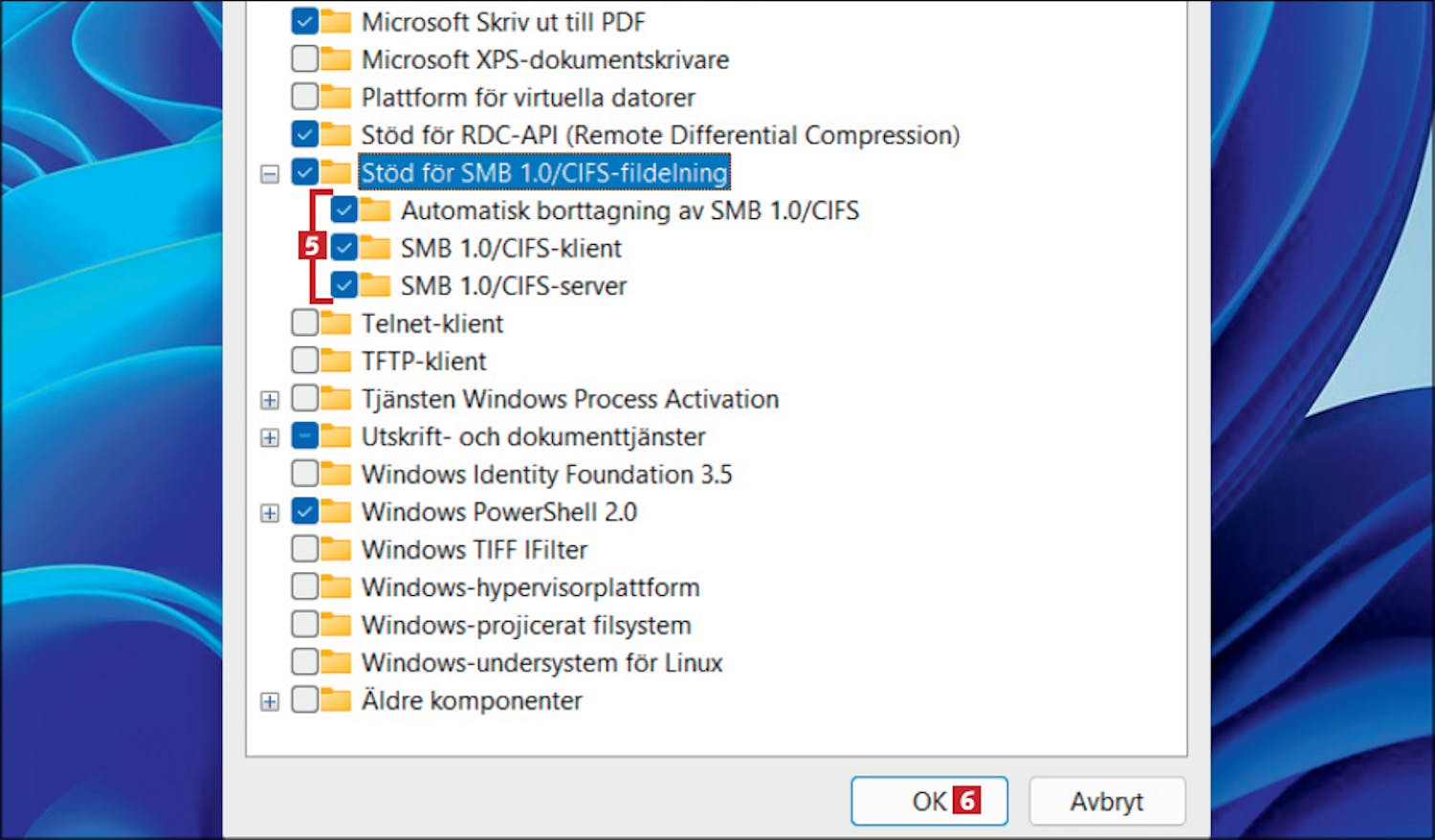
Task: Select the Windows-projicerat filsystem entry
Action: 526,625
